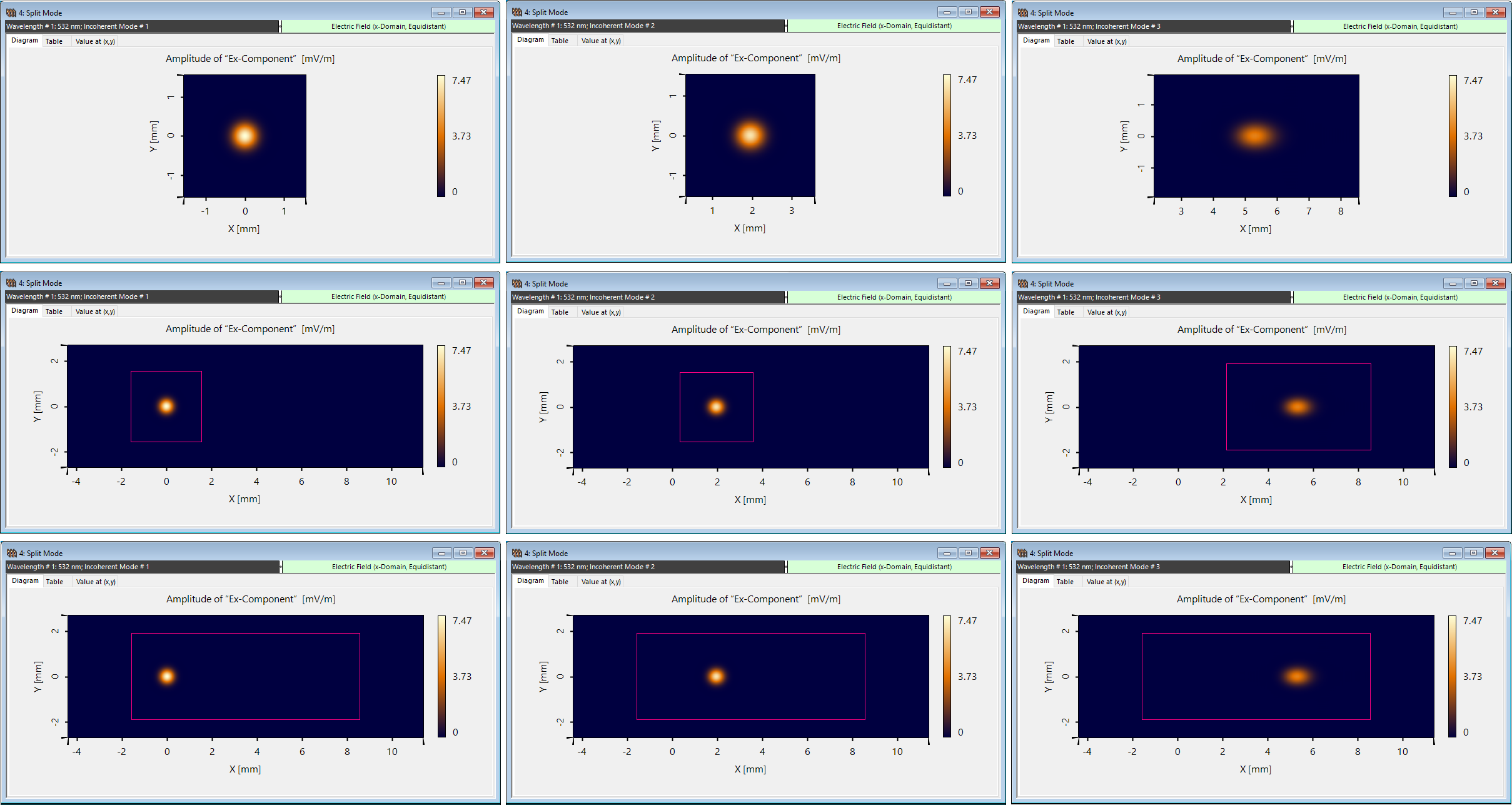This screenshot has width=1512, height=805.
Task: Click Split Mode title icon, top-row Mode #2 window
Action: [517, 12]
